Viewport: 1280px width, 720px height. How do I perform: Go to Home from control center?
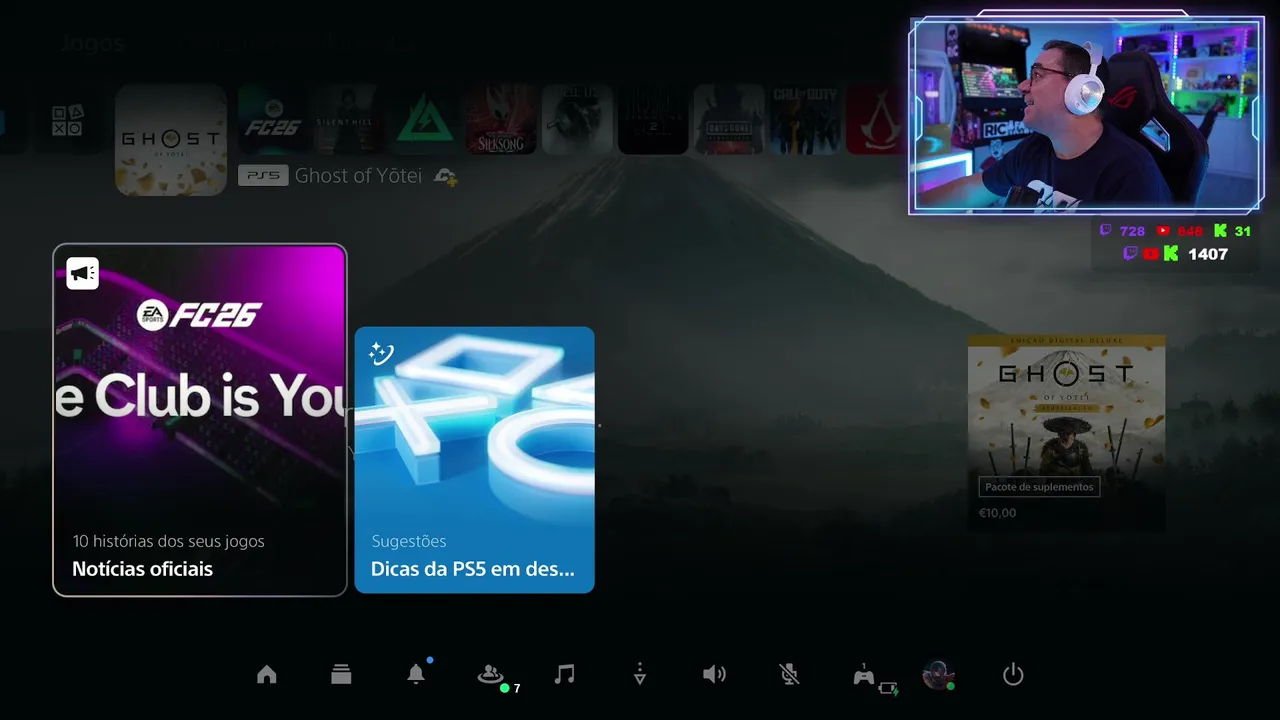click(266, 675)
